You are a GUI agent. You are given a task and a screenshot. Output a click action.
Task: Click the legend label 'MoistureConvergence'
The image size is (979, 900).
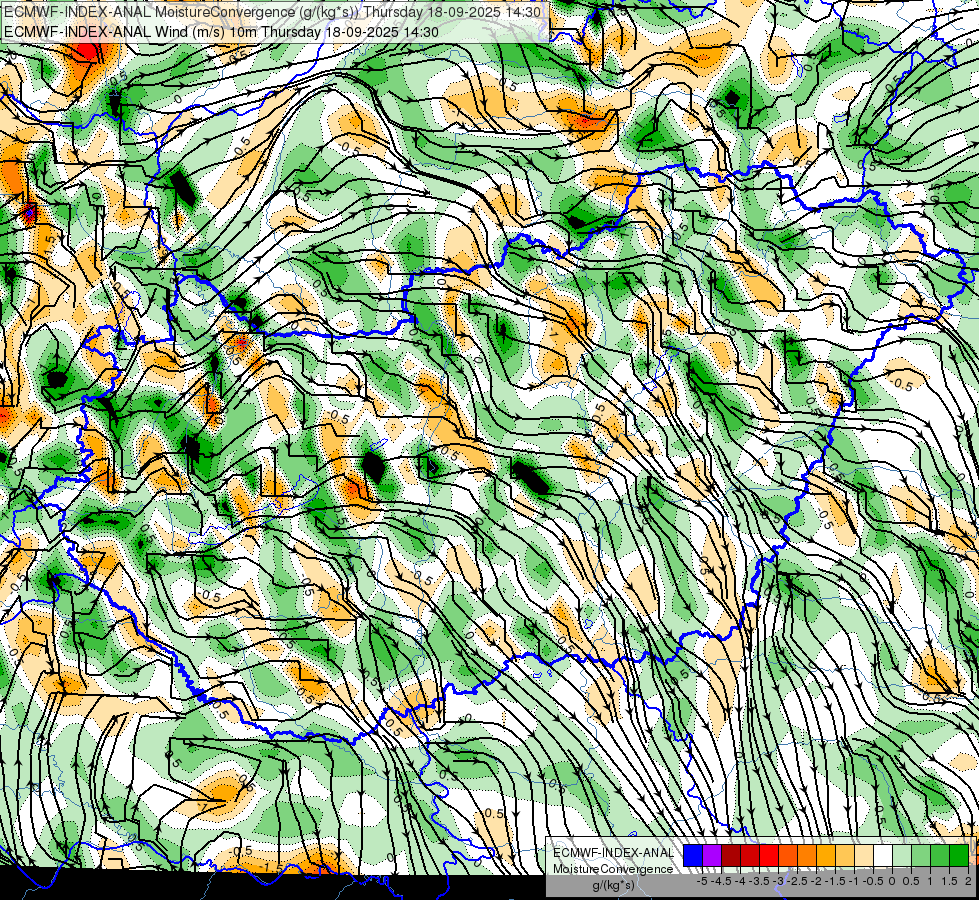(613, 869)
